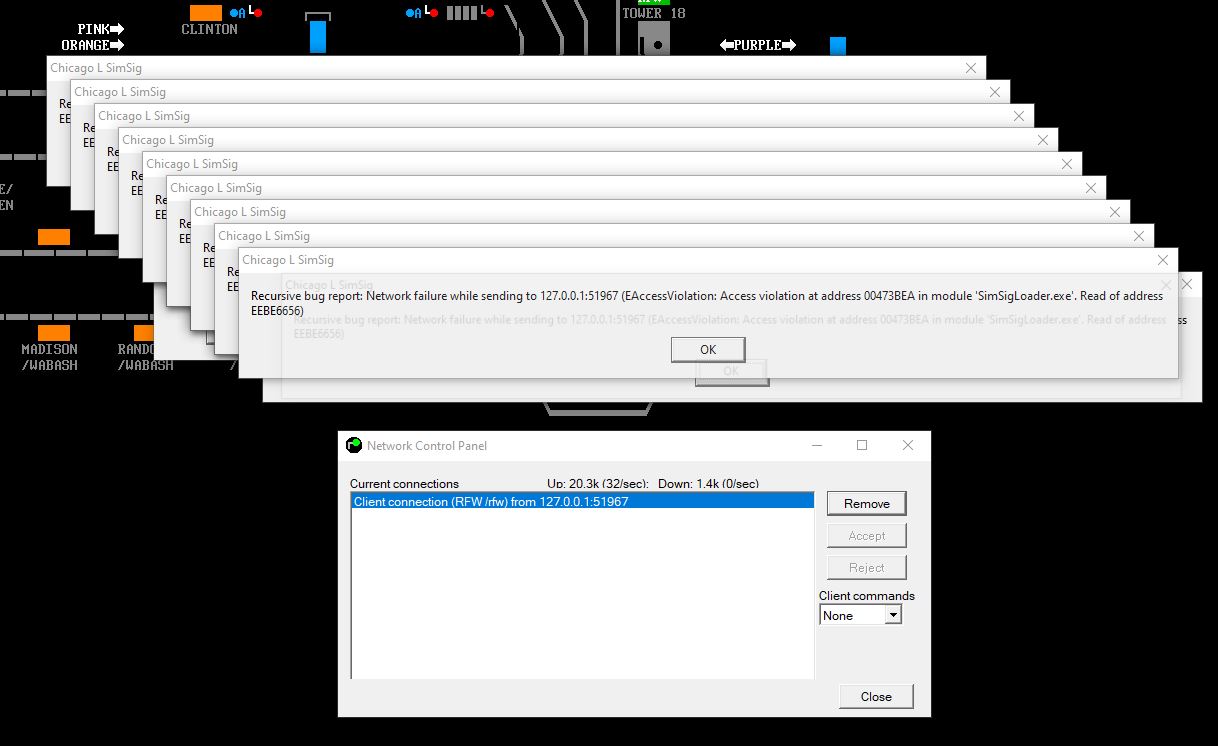Click the Network Control Panel status icon
Image resolution: width=1218 pixels, height=746 pixels.
click(354, 445)
